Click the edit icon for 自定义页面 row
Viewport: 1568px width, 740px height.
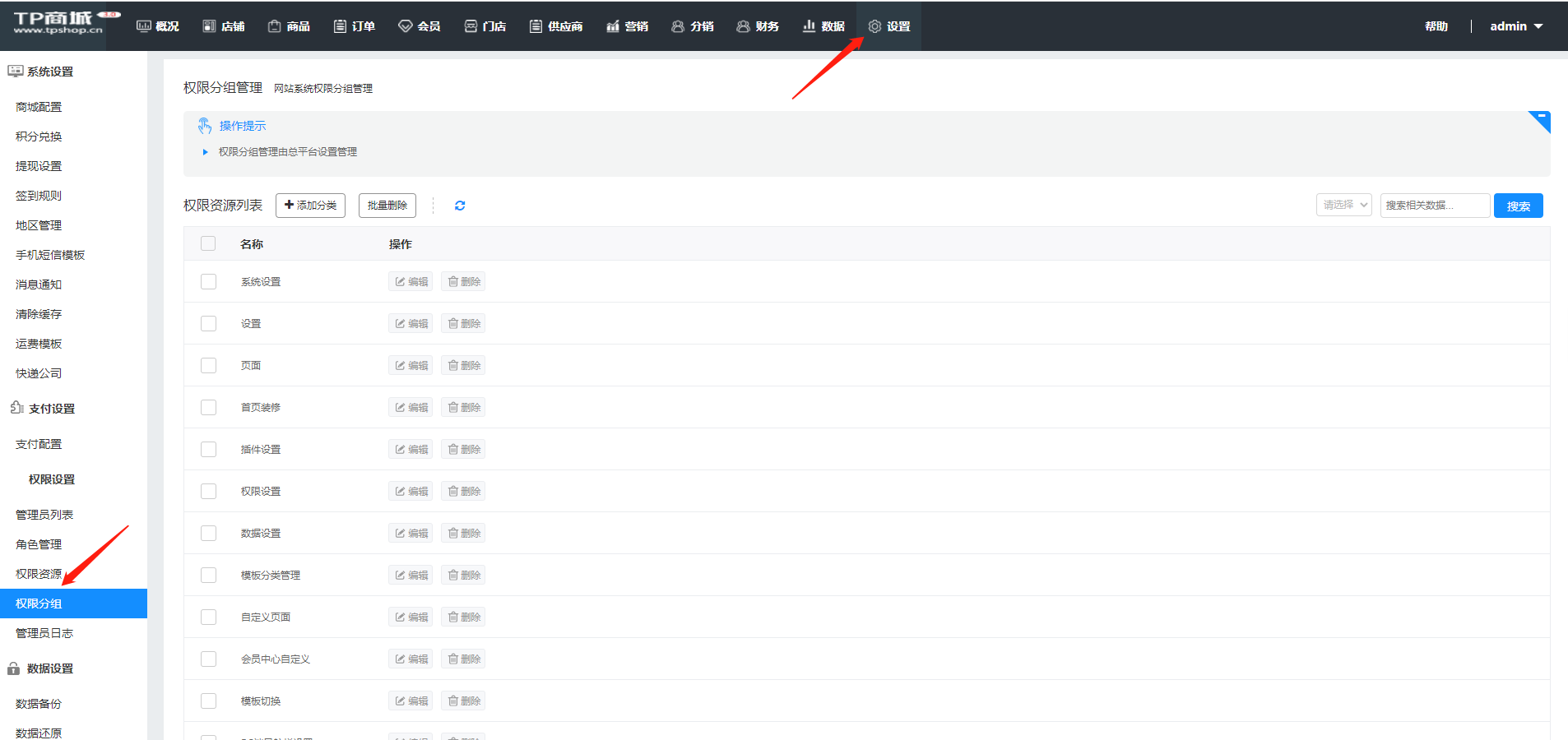[x=401, y=617]
